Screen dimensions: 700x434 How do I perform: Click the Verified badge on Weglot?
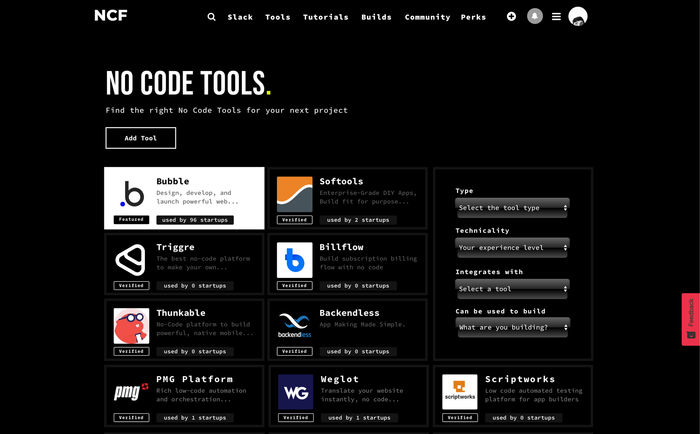[296, 417]
